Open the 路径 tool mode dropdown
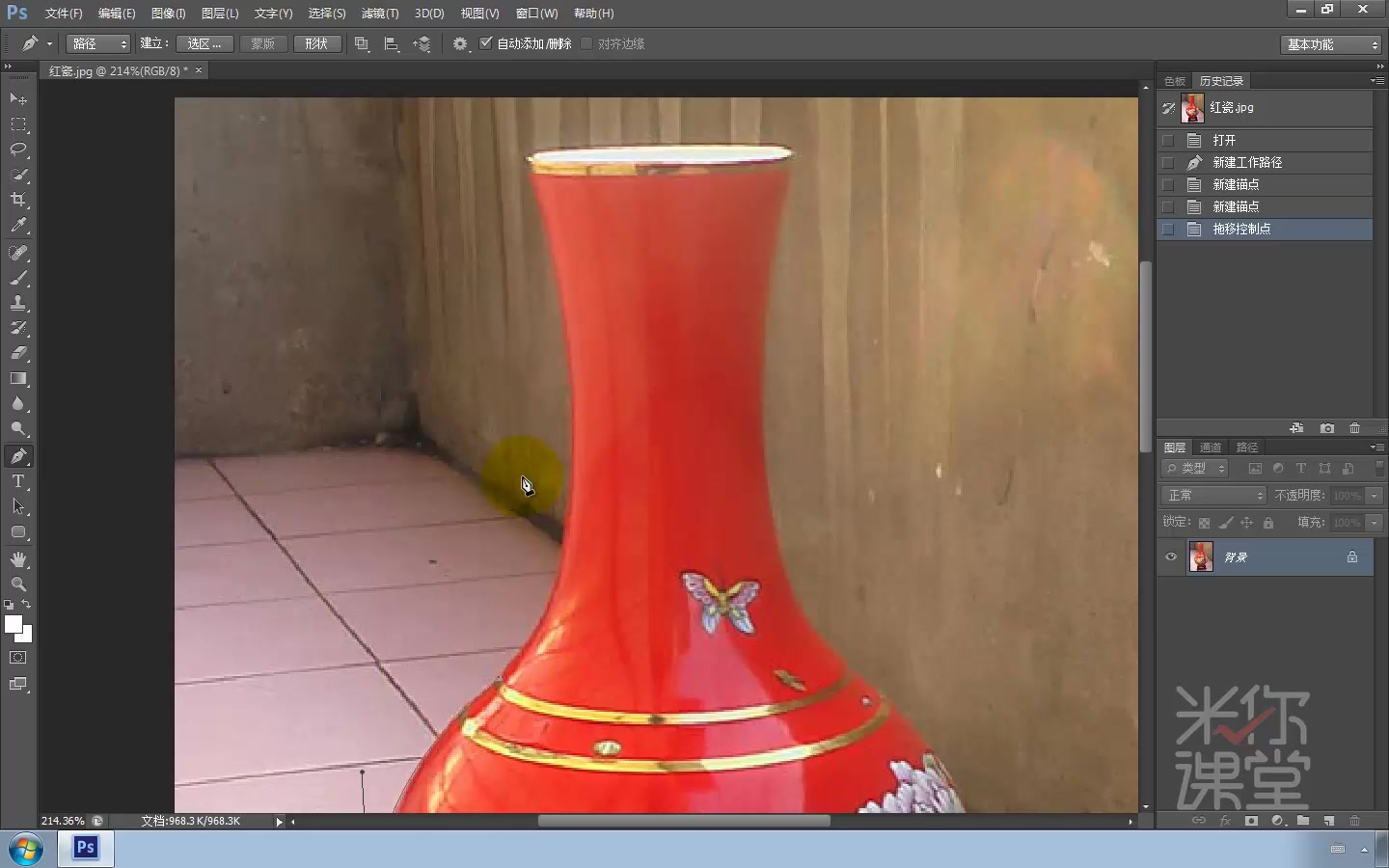This screenshot has height=868, width=1389. (x=97, y=43)
